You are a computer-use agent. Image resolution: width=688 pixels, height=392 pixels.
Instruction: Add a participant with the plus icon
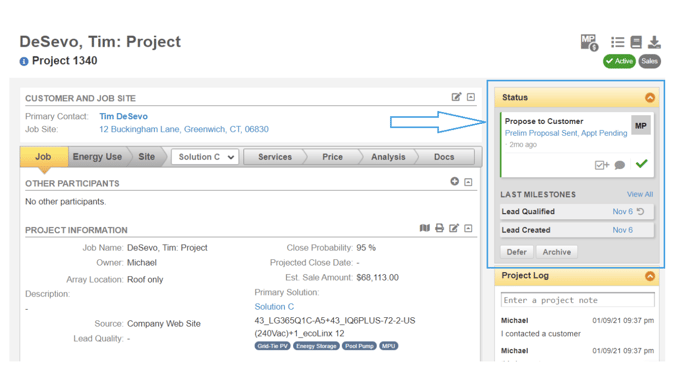[455, 181]
